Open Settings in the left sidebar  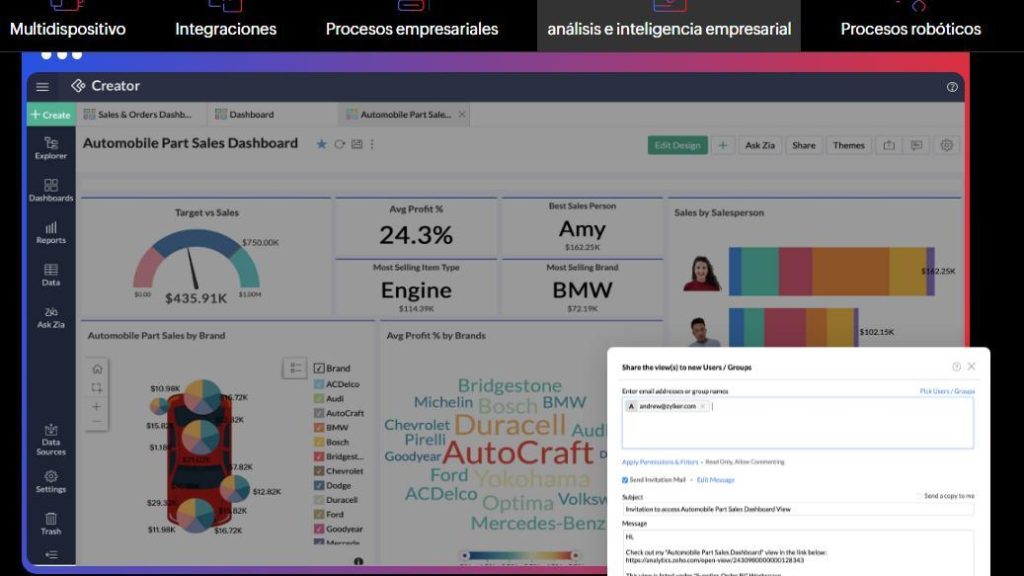pyautogui.click(x=51, y=482)
